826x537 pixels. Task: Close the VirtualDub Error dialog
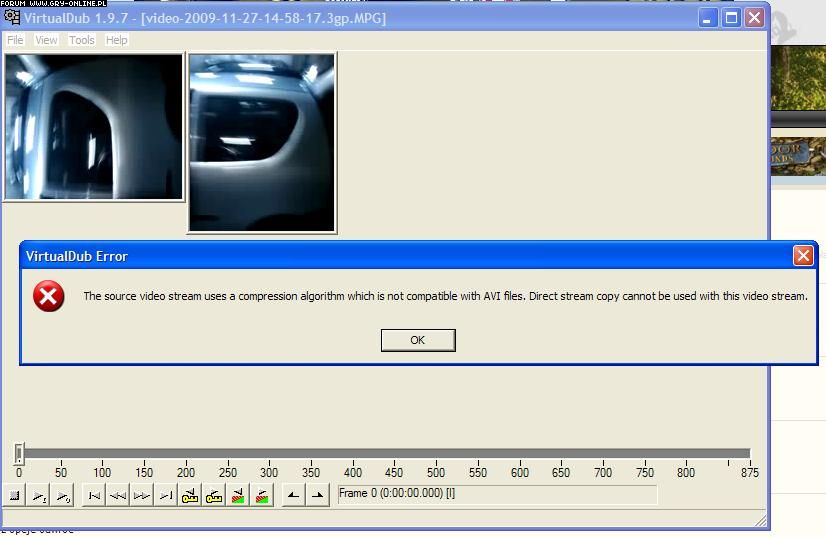[803, 256]
